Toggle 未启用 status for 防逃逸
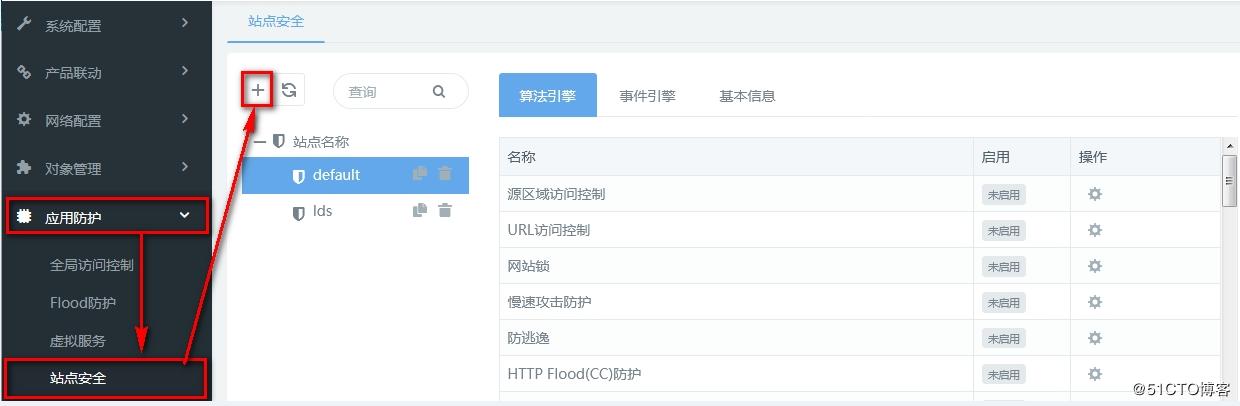The width and height of the screenshot is (1240, 406). 1004,339
